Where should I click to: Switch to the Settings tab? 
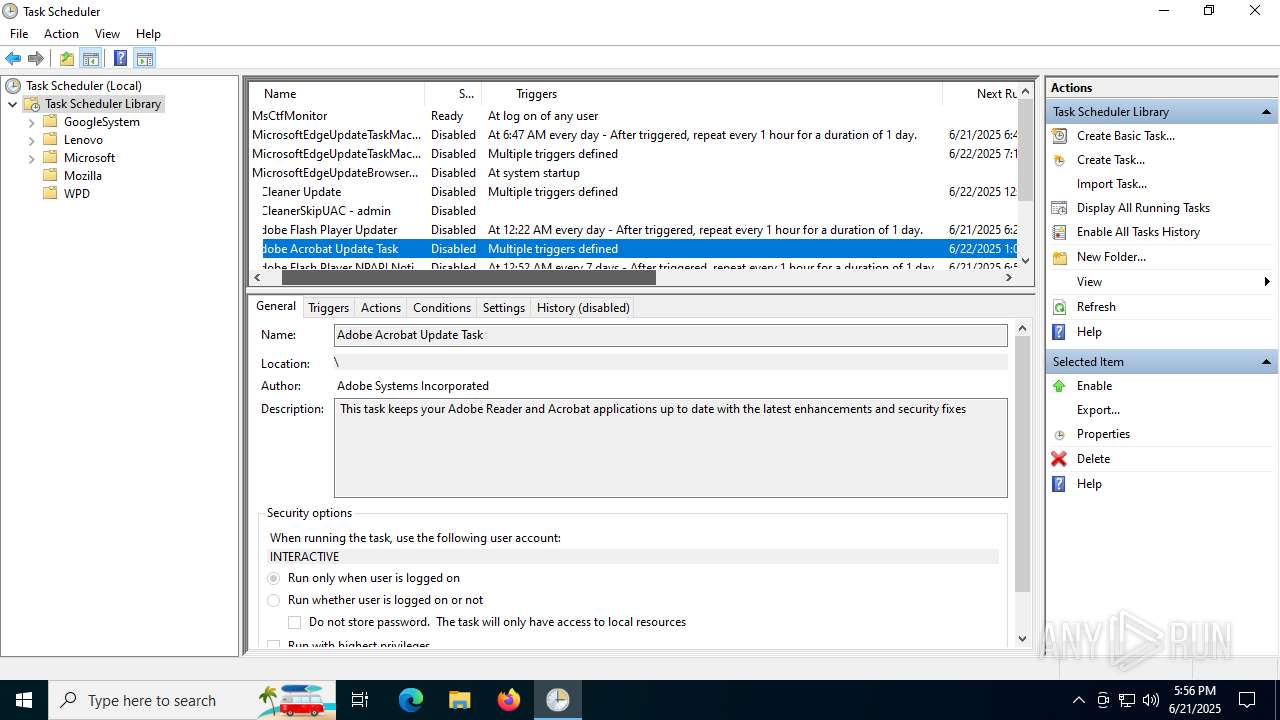[x=503, y=308]
